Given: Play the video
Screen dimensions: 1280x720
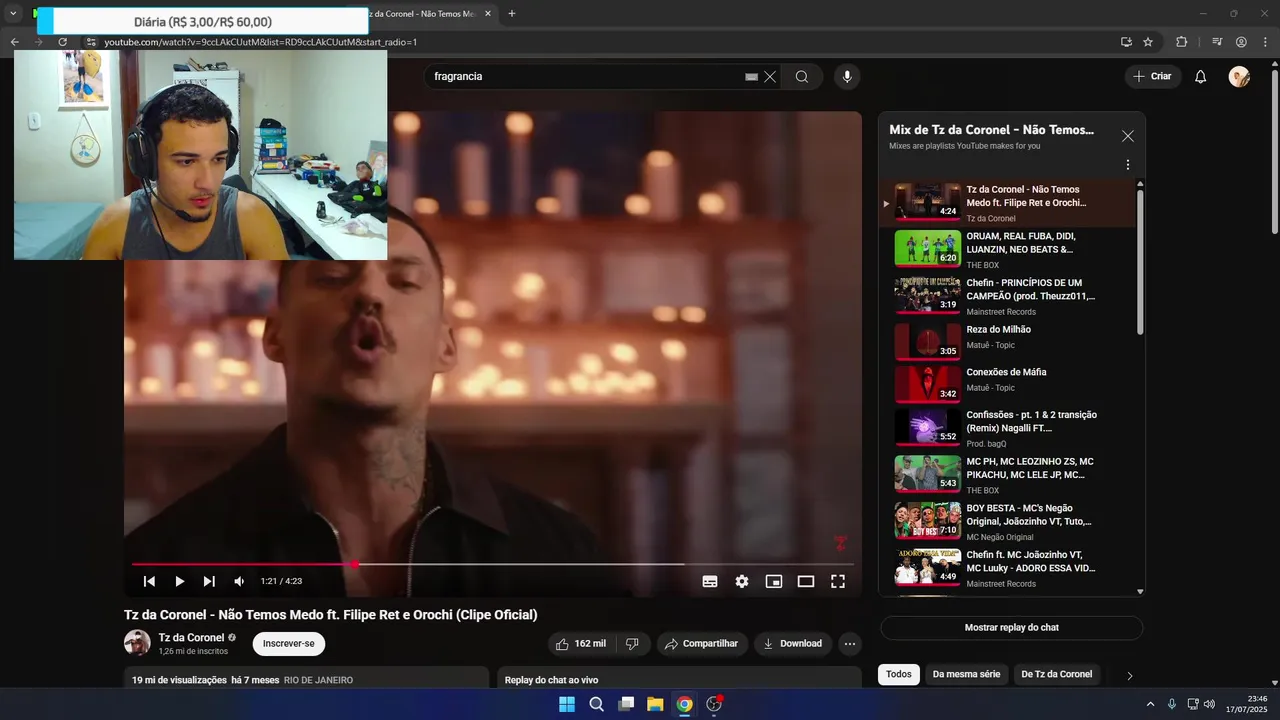Looking at the screenshot, I should (179, 581).
